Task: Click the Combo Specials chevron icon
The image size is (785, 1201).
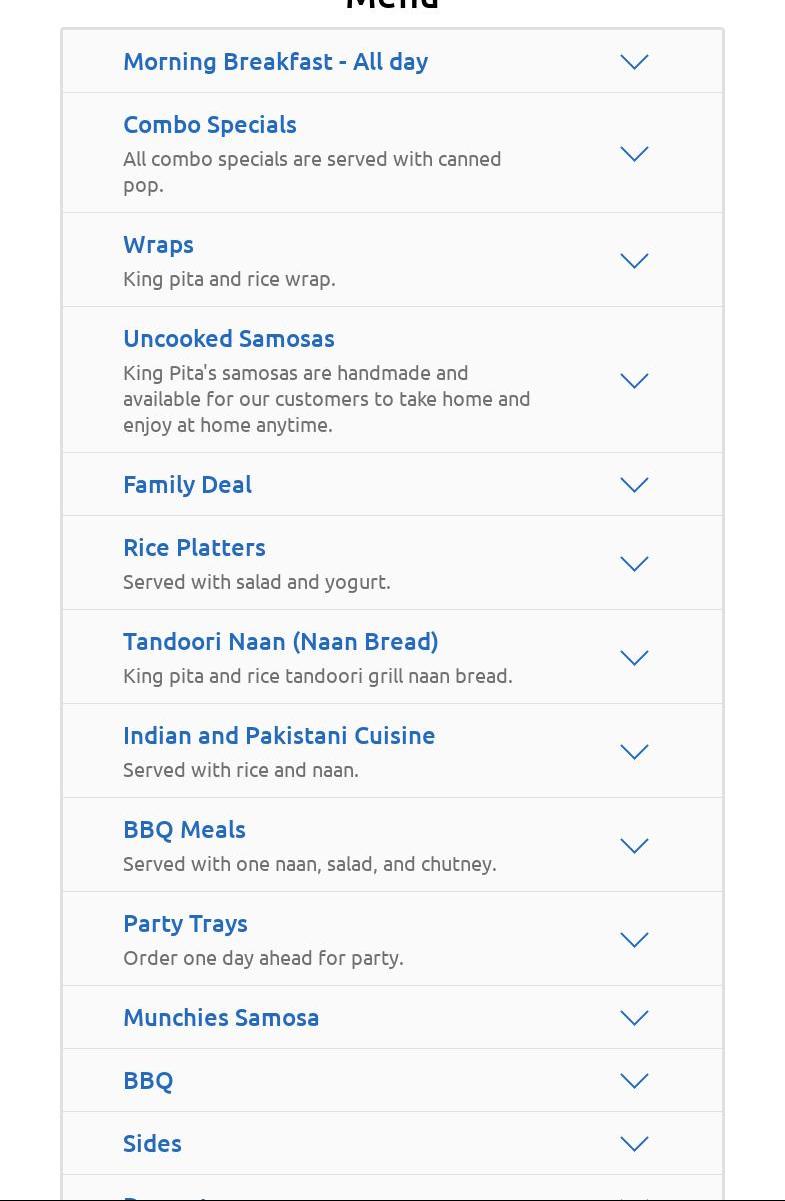Action: [x=634, y=154]
